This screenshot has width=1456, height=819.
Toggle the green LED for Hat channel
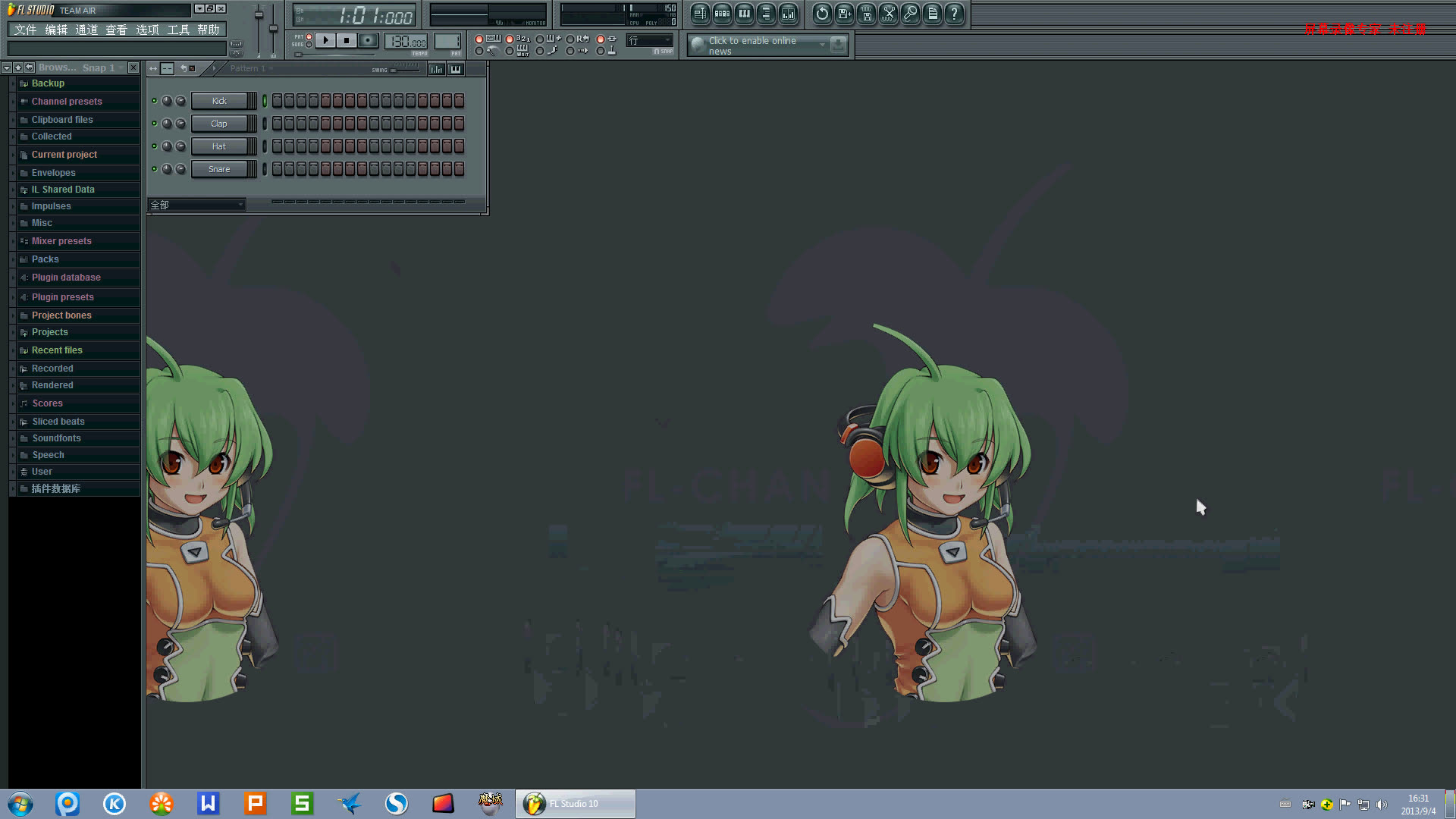pyautogui.click(x=154, y=146)
